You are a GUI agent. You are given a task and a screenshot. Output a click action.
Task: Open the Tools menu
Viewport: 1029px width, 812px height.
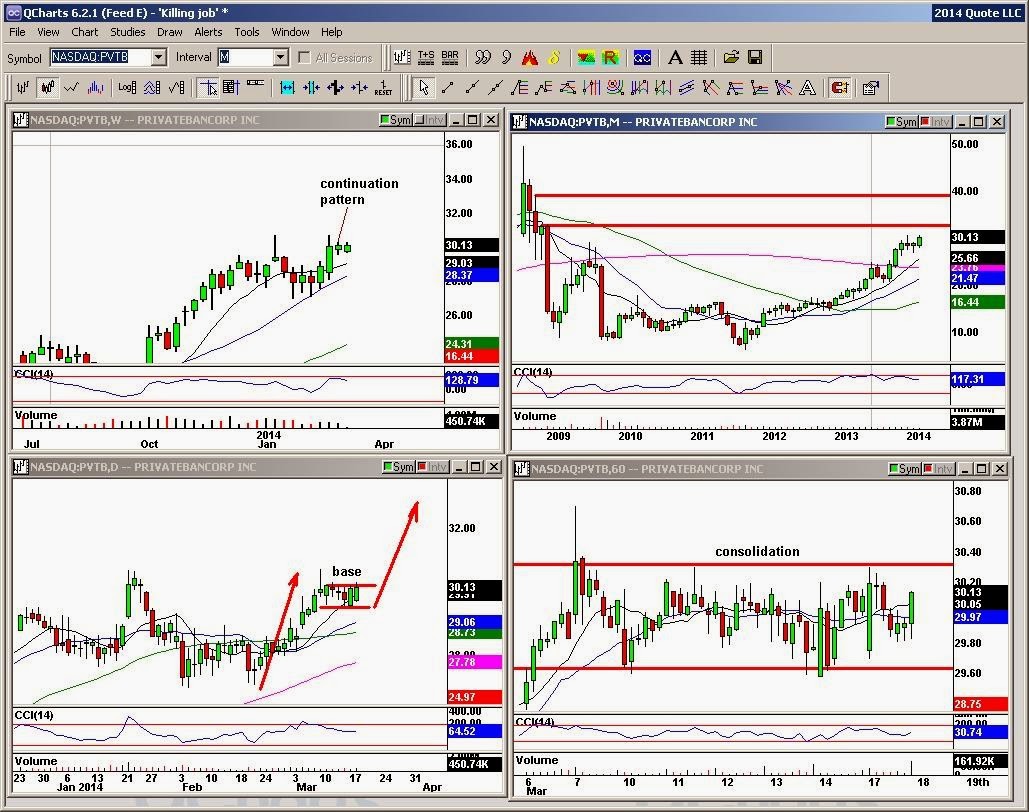[247, 32]
